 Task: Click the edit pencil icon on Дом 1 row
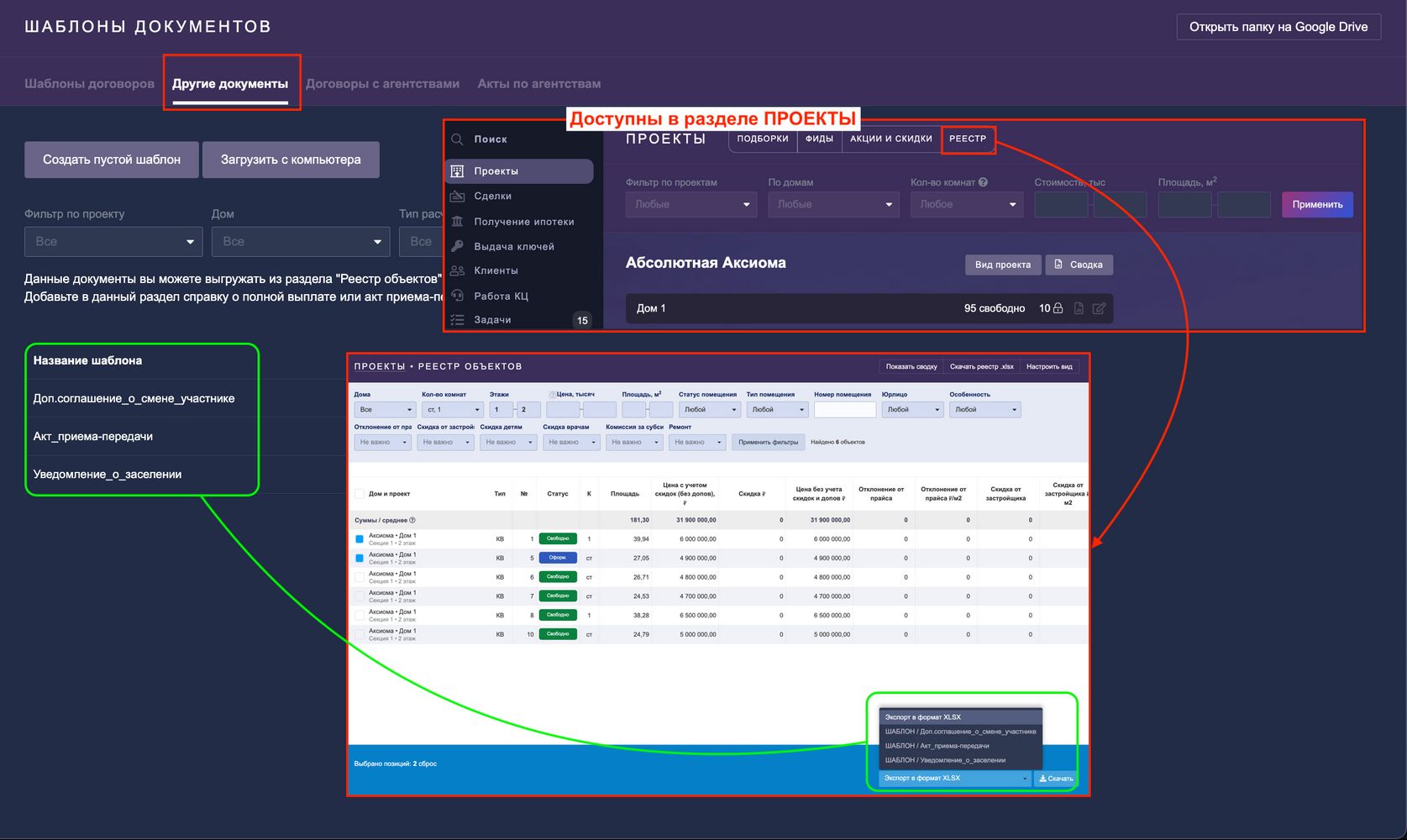[x=1099, y=308]
